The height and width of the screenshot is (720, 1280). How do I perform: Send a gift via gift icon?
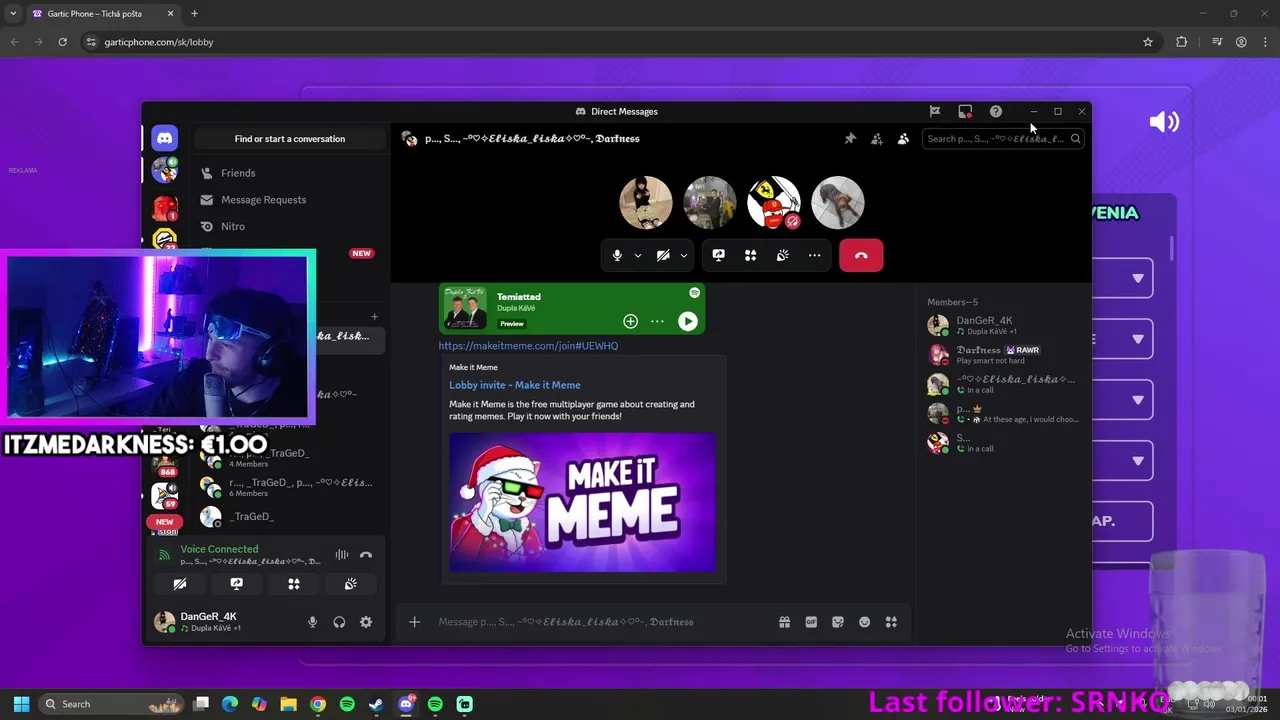(x=784, y=622)
